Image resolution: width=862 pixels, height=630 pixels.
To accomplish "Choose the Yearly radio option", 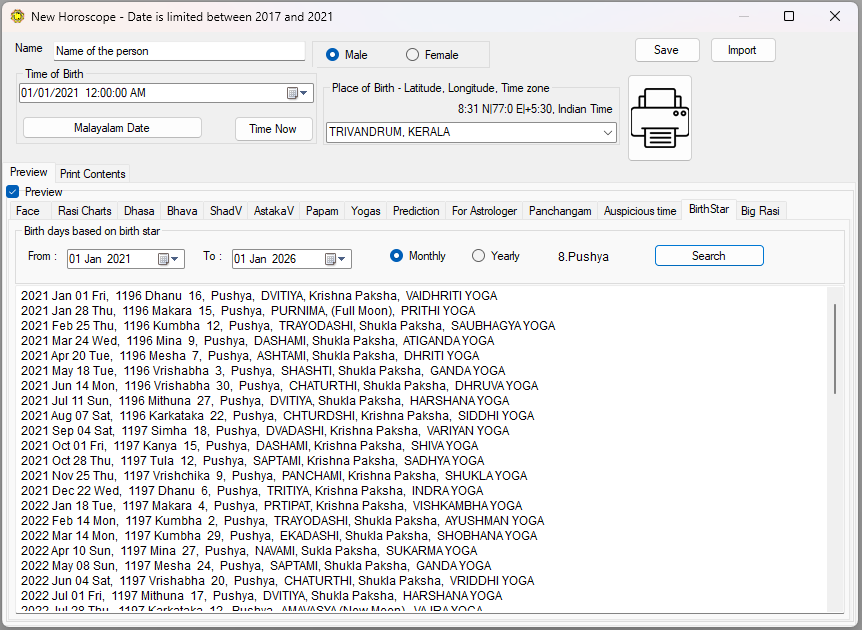I will coord(478,256).
